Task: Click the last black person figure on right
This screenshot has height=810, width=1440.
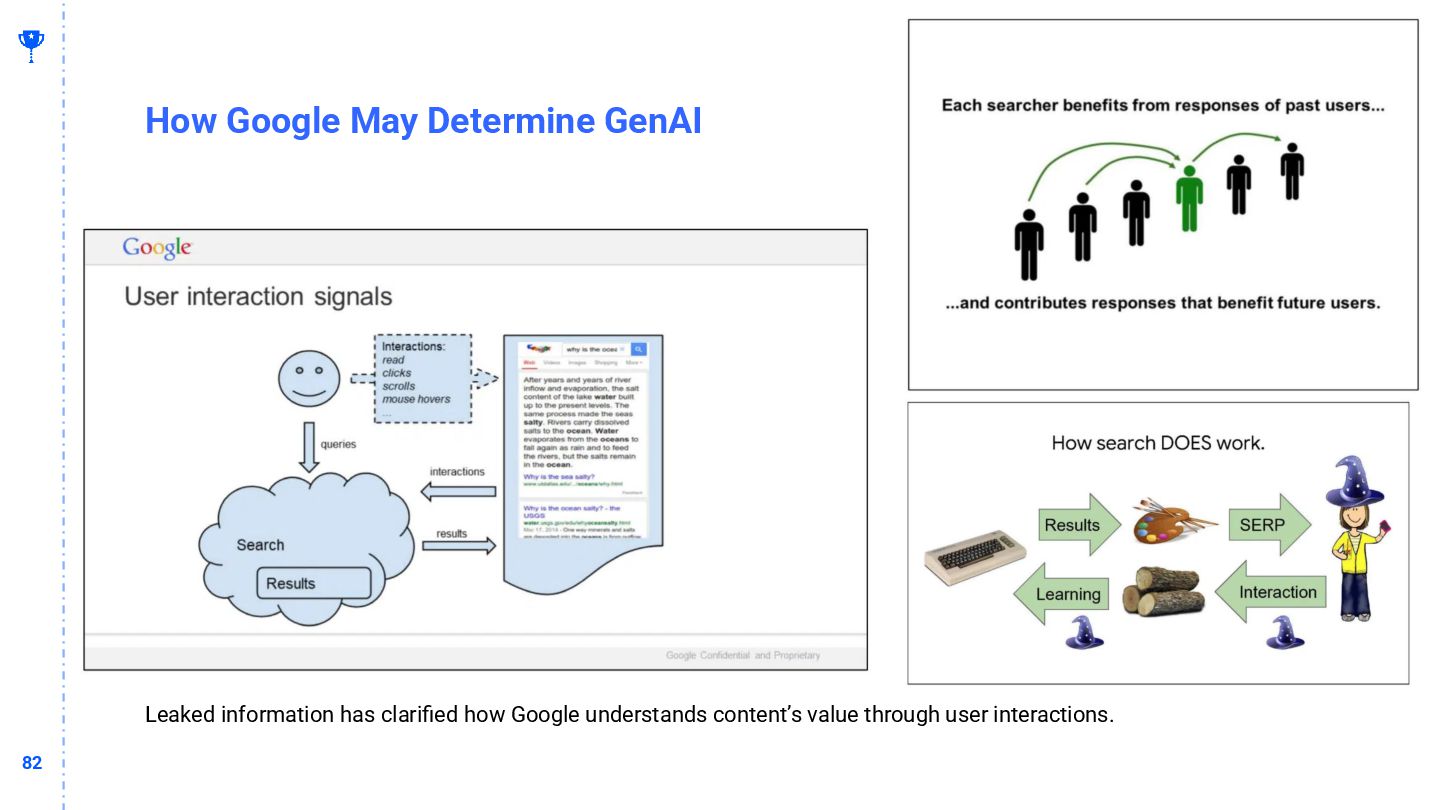Action: pyautogui.click(x=1292, y=171)
